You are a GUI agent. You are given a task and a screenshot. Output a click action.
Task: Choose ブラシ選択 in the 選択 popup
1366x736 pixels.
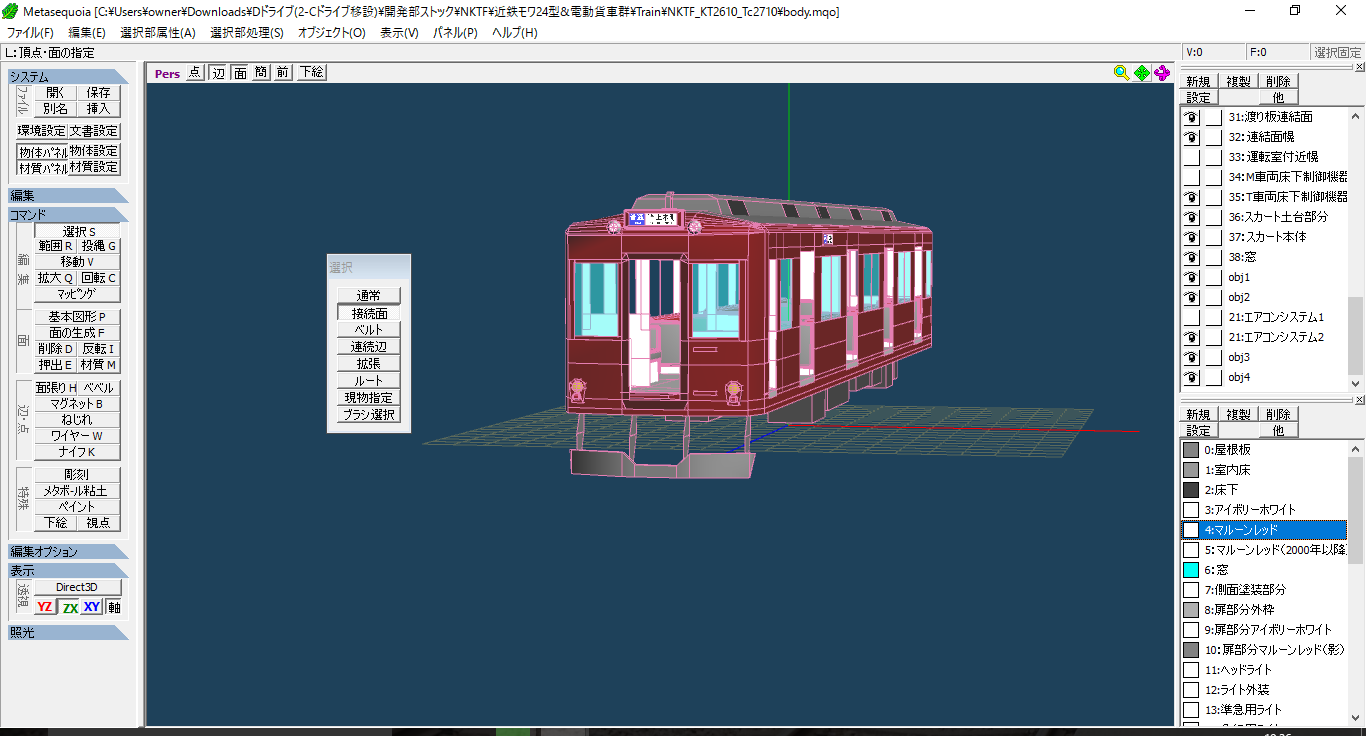click(369, 414)
